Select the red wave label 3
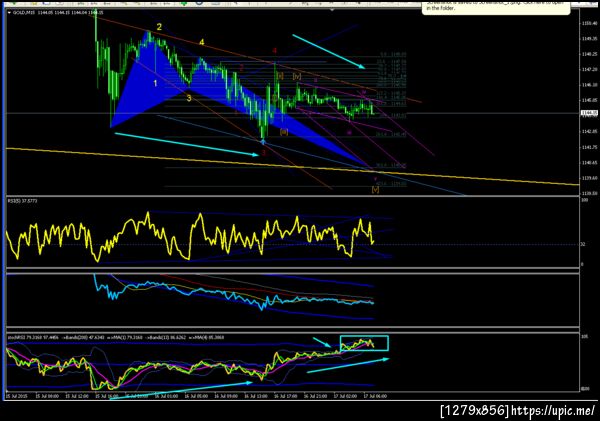Image resolution: width=600 pixels, height=421 pixels. (263, 153)
